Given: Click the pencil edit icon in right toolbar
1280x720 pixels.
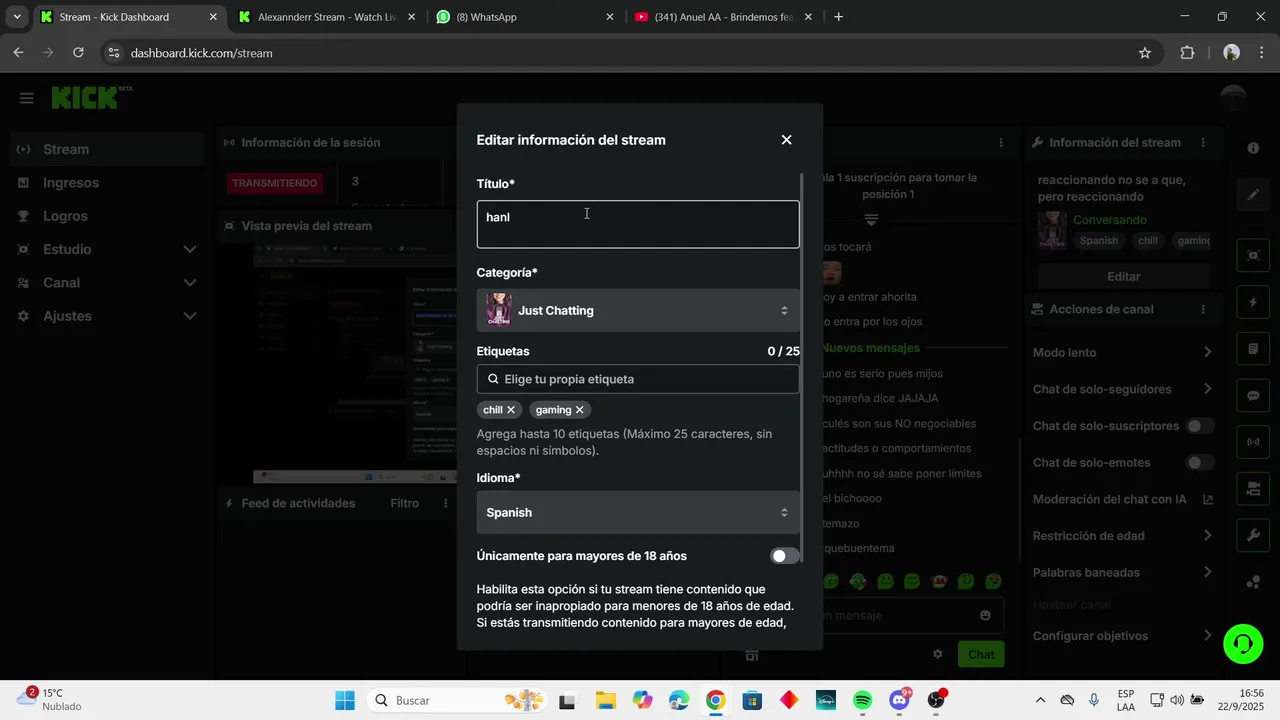Looking at the screenshot, I should [1253, 195].
